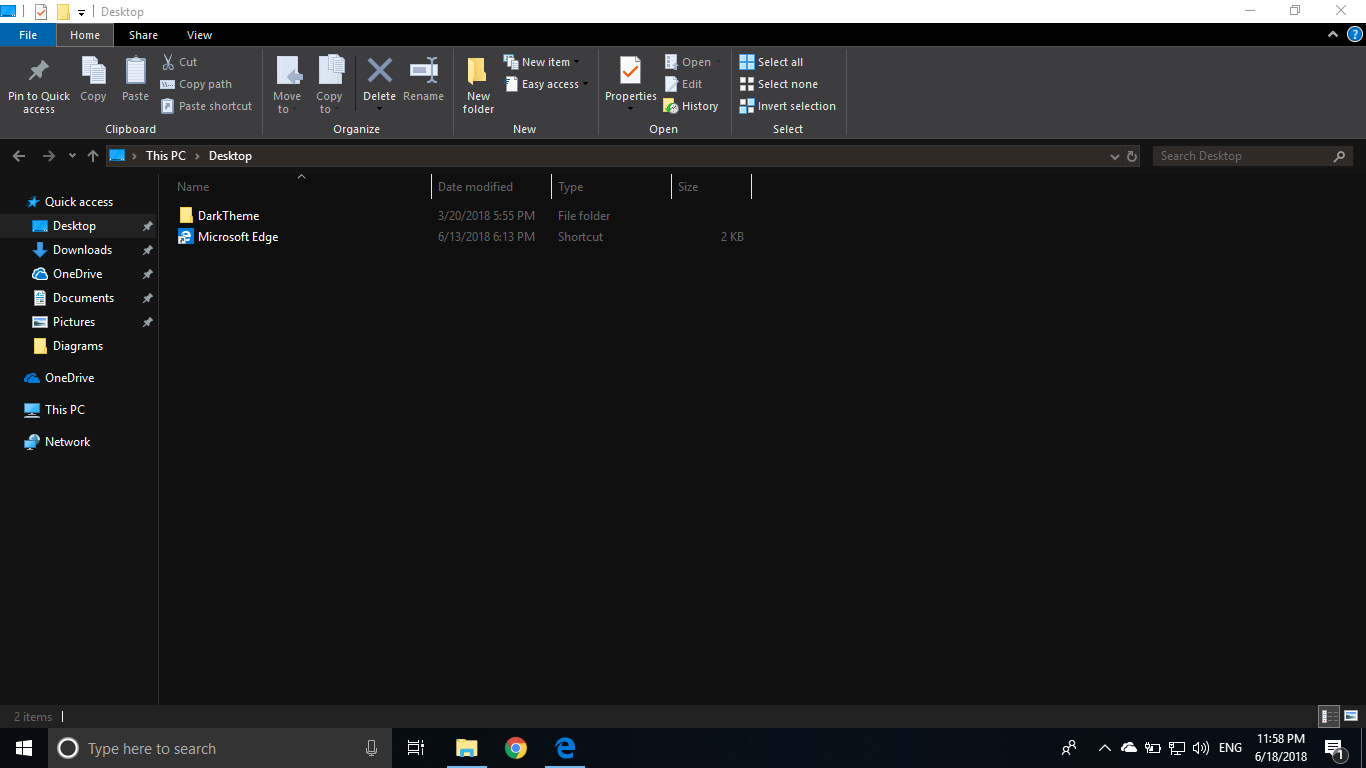This screenshot has width=1366, height=768.
Task: Open Documents in navigation pane
Action: point(83,298)
